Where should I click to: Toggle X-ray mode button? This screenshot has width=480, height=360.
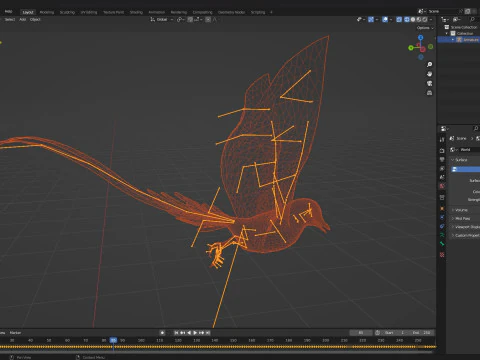[x=399, y=20]
